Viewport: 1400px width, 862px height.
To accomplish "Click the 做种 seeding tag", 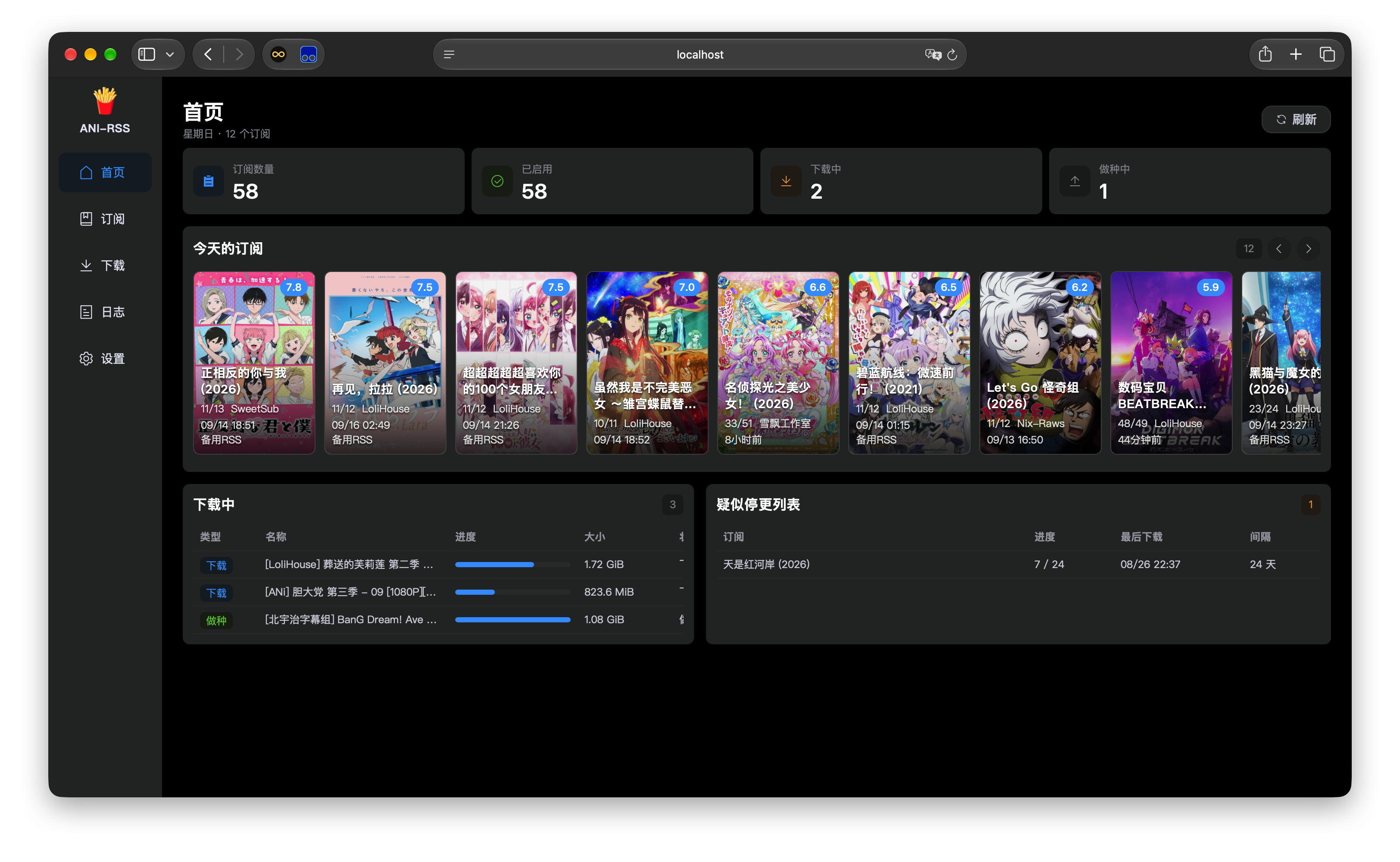I will tap(216, 620).
